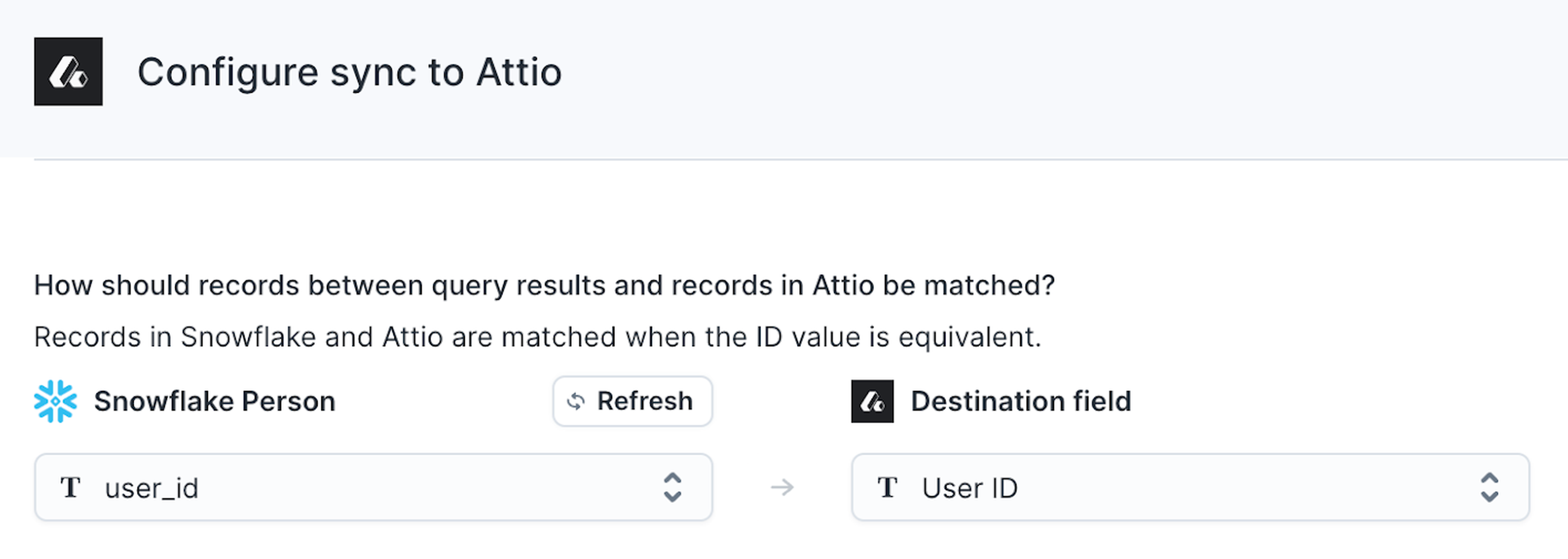Click the circular arrows icon inside Refresh
1568x559 pixels.
[576, 401]
